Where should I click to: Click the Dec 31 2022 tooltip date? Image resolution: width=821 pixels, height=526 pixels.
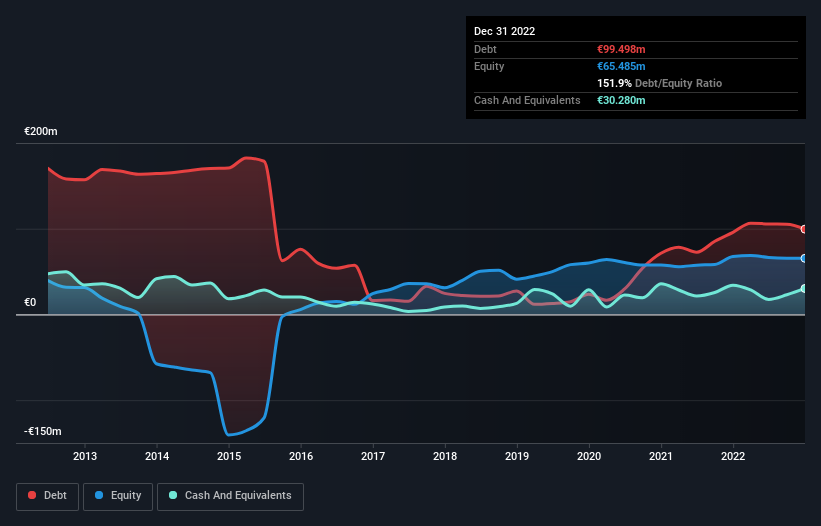click(504, 31)
